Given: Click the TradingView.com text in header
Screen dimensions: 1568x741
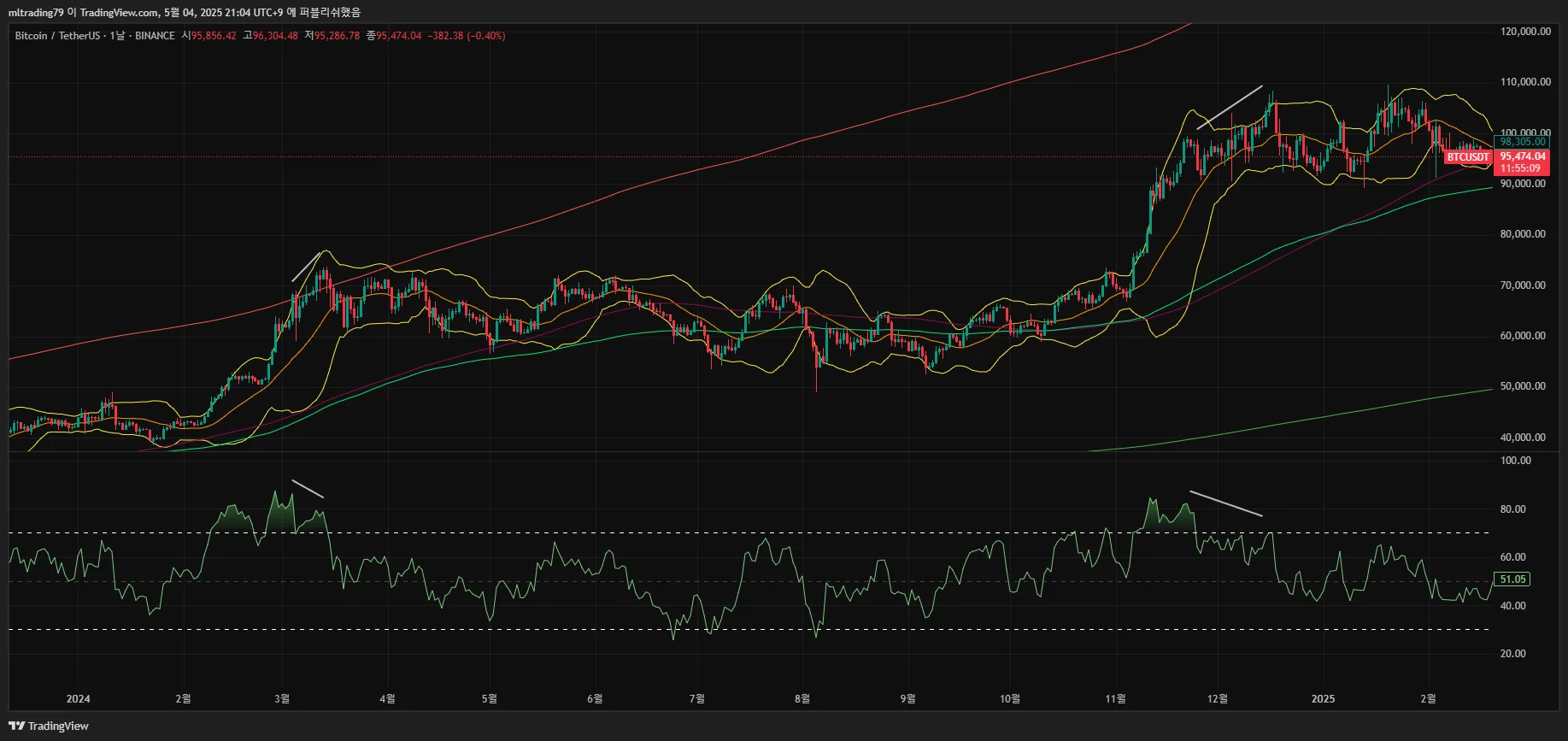Looking at the screenshot, I should tap(119, 12).
